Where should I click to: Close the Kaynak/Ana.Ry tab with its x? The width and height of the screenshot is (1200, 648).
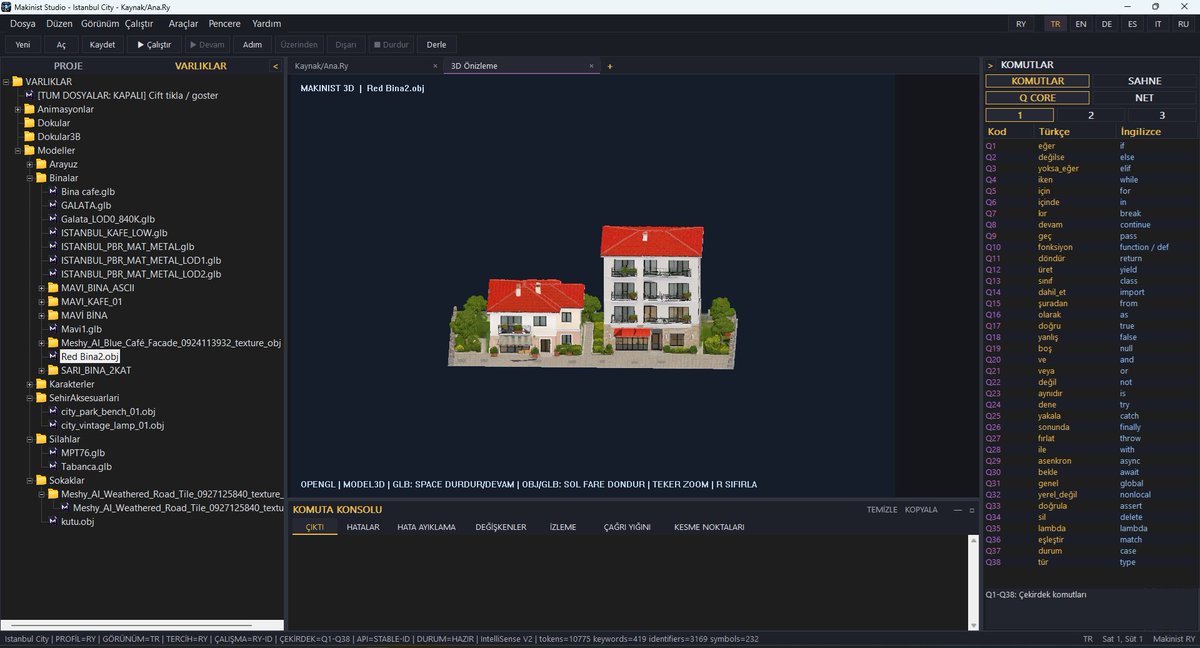pos(435,66)
